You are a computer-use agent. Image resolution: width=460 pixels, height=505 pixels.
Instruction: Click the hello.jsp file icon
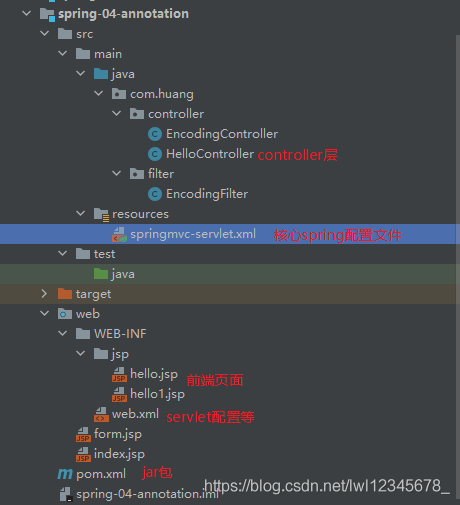[x=119, y=374]
